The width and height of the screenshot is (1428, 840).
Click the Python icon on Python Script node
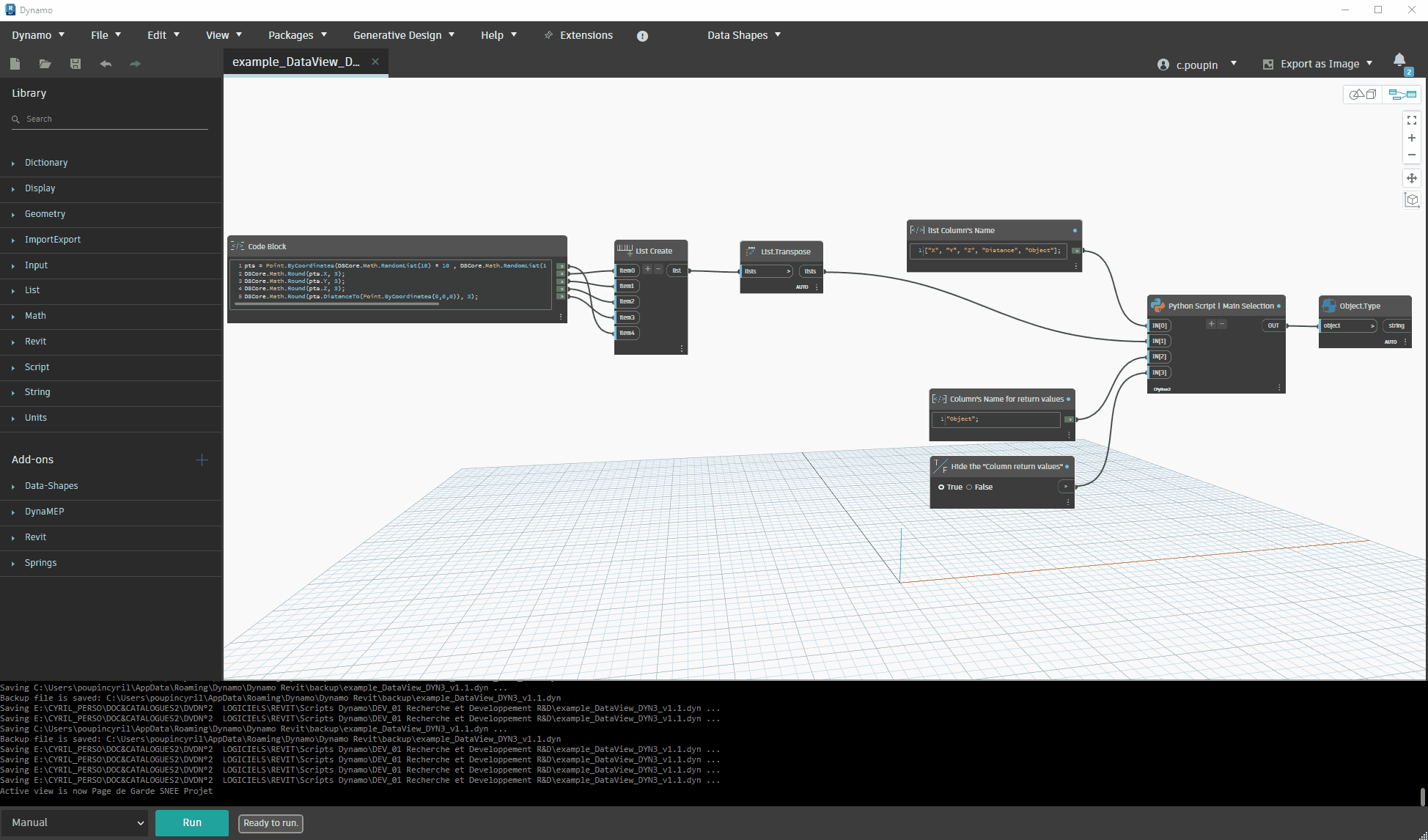click(1158, 306)
